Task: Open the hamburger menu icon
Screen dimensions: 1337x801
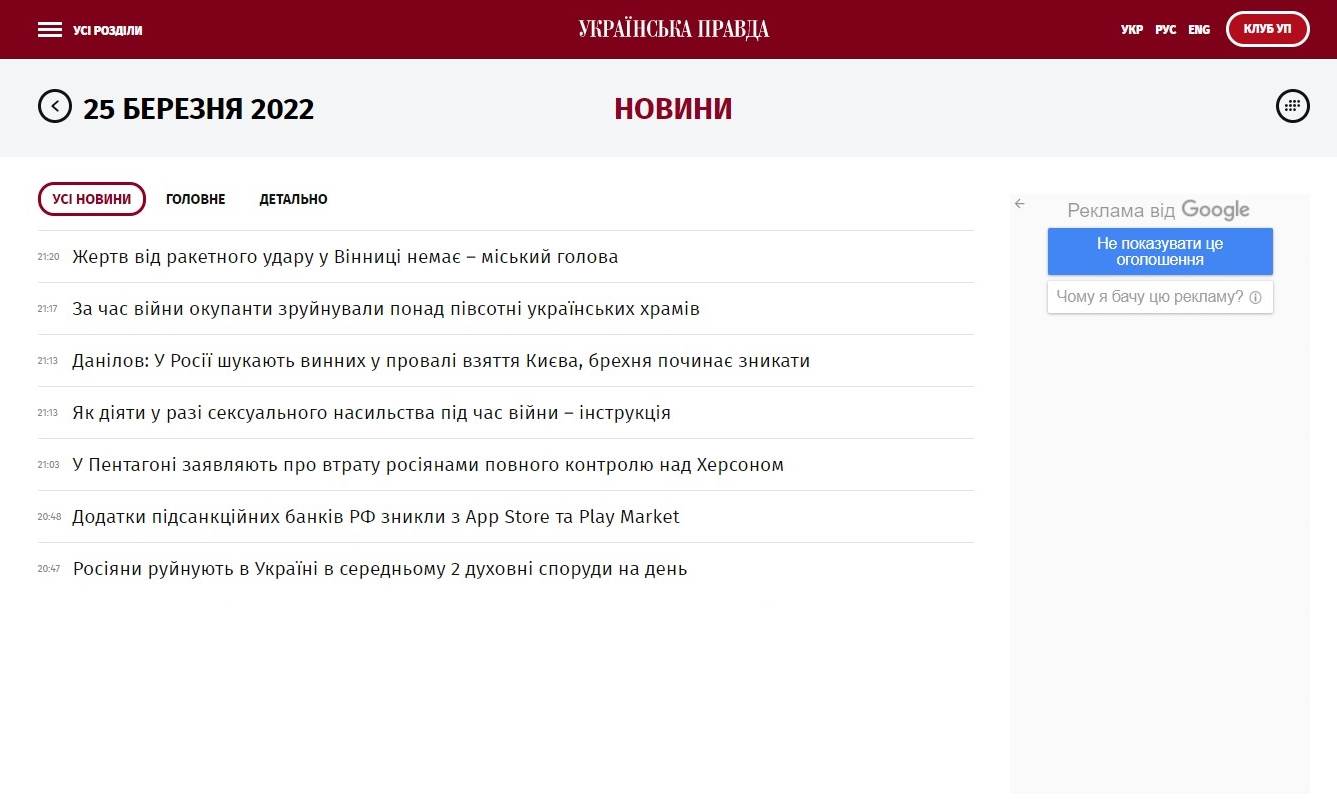Action: point(50,30)
